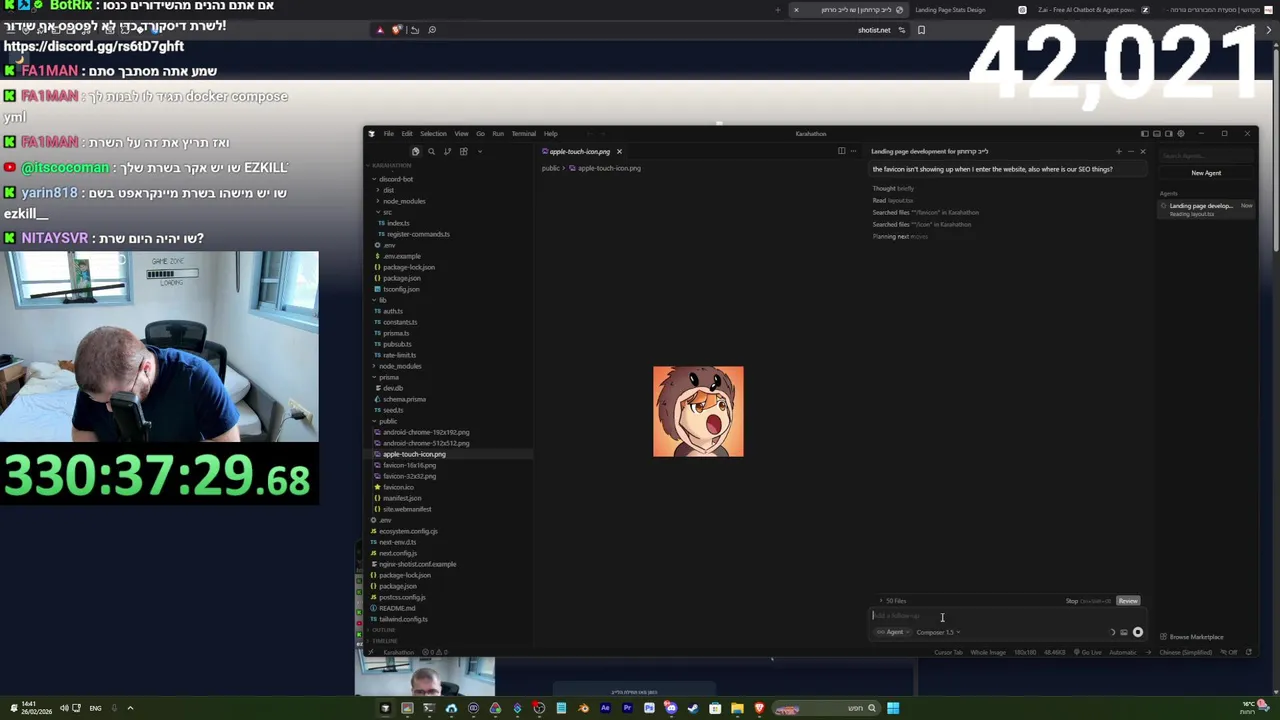Click the 'public' breadcrumb segment
Viewport: 1280px width, 720px height.
tap(551, 168)
